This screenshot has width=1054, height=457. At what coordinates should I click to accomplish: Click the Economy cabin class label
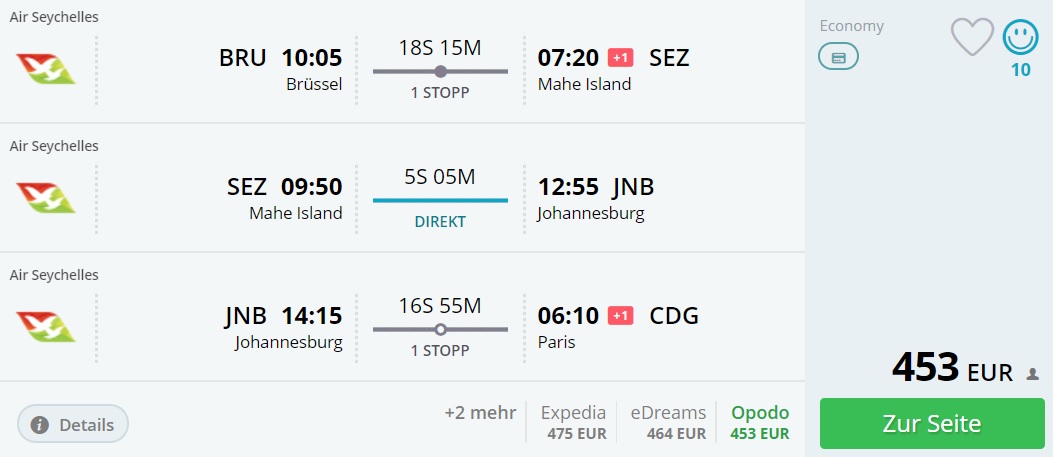pos(851,26)
